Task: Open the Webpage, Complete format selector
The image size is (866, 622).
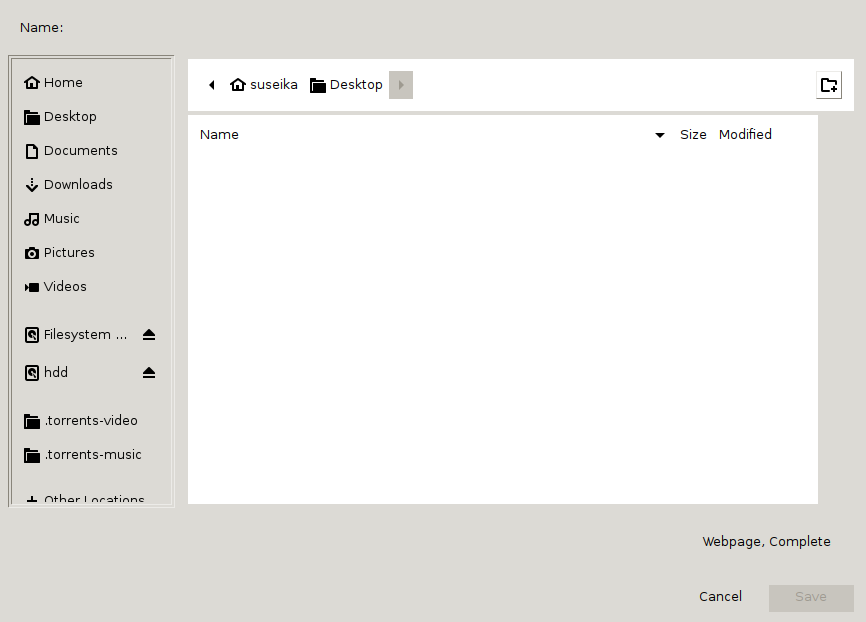Action: [x=766, y=541]
